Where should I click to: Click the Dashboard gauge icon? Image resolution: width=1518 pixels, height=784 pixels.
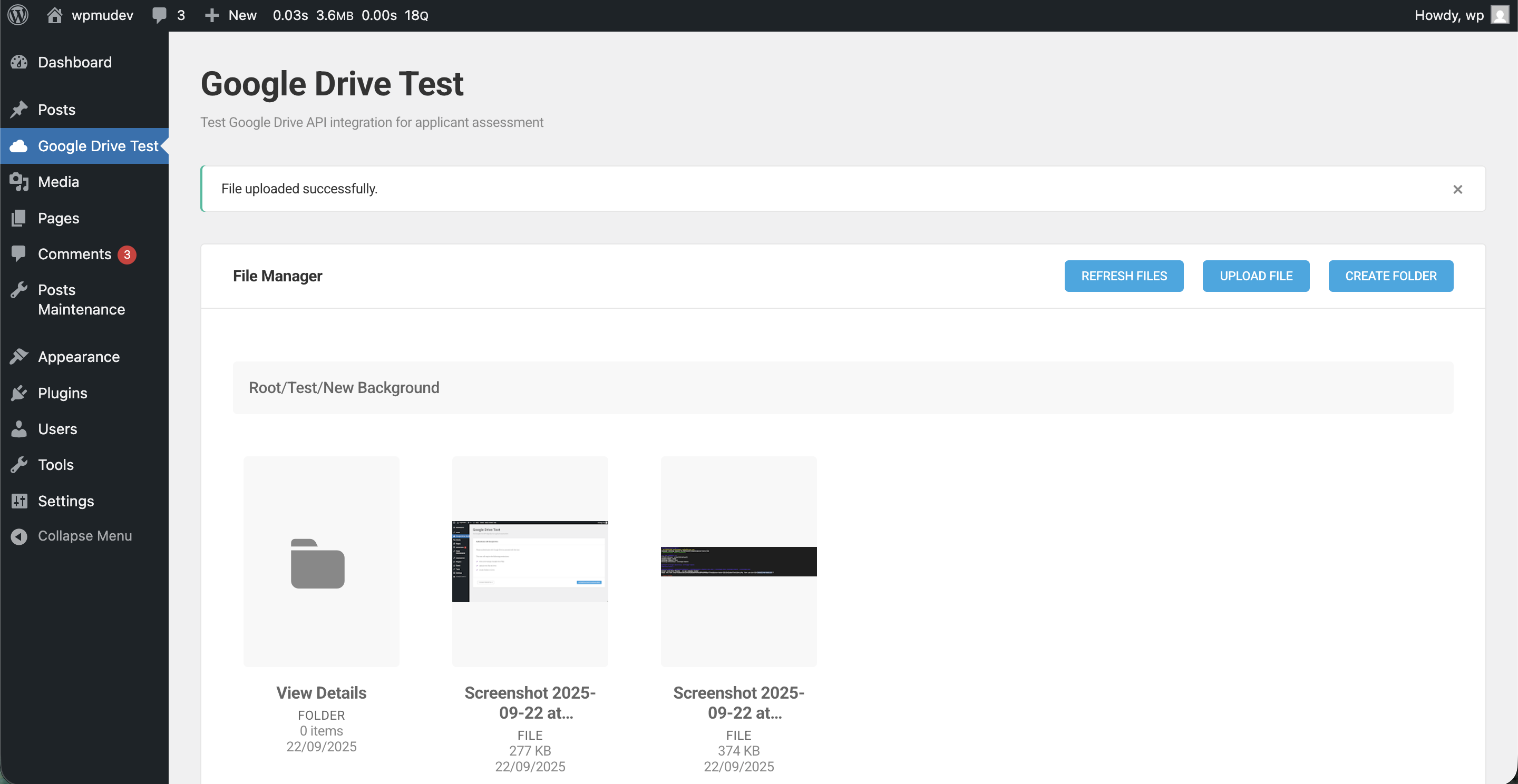(x=19, y=63)
